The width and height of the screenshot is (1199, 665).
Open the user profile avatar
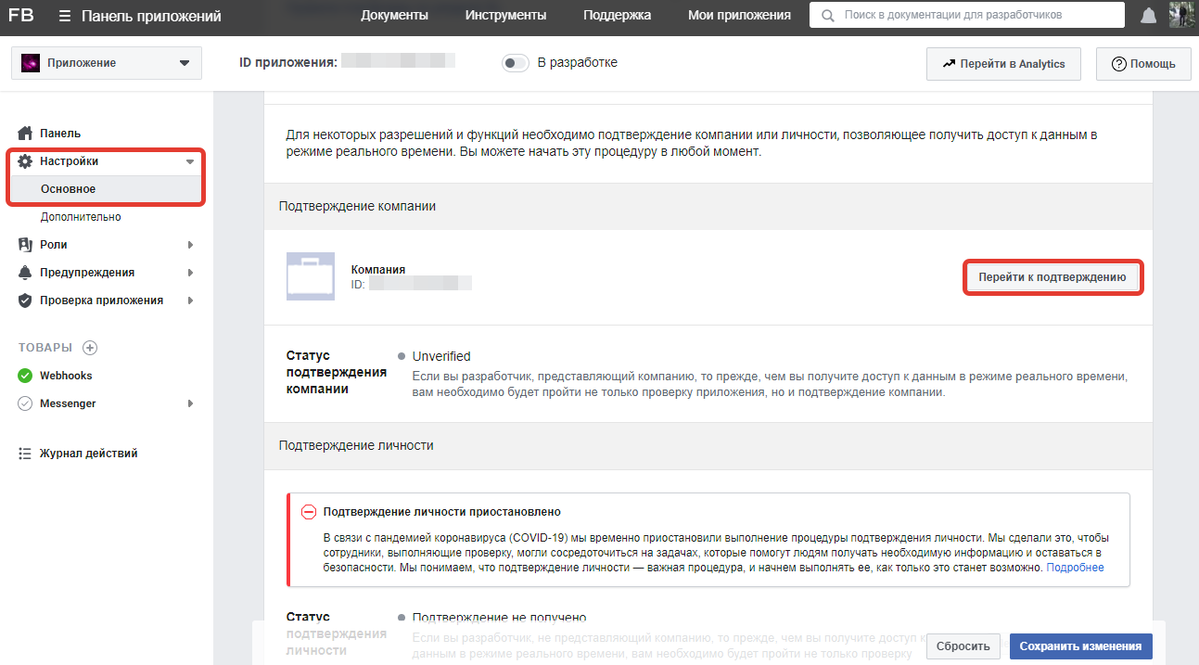tap(1180, 16)
